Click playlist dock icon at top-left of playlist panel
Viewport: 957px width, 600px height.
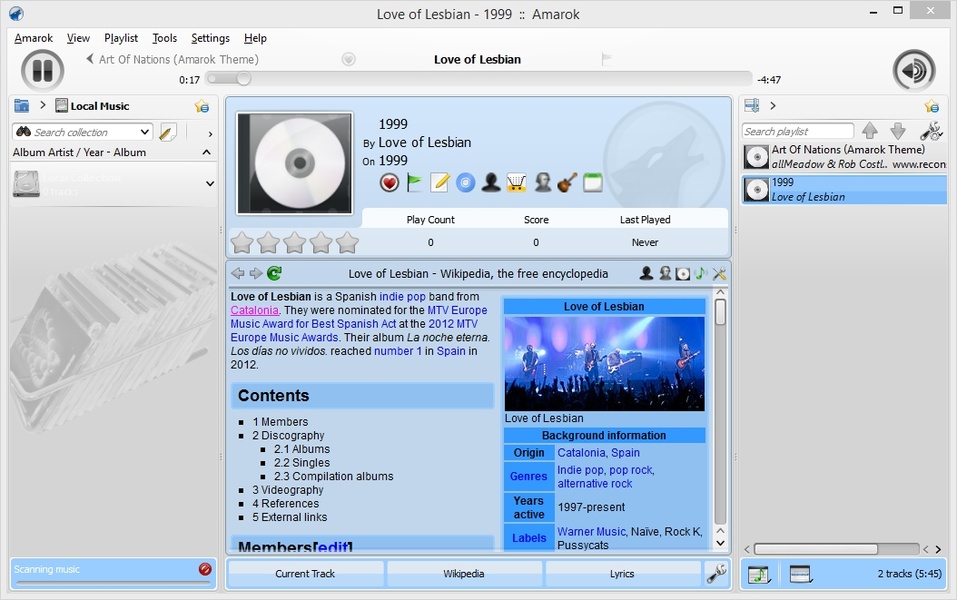[x=751, y=106]
